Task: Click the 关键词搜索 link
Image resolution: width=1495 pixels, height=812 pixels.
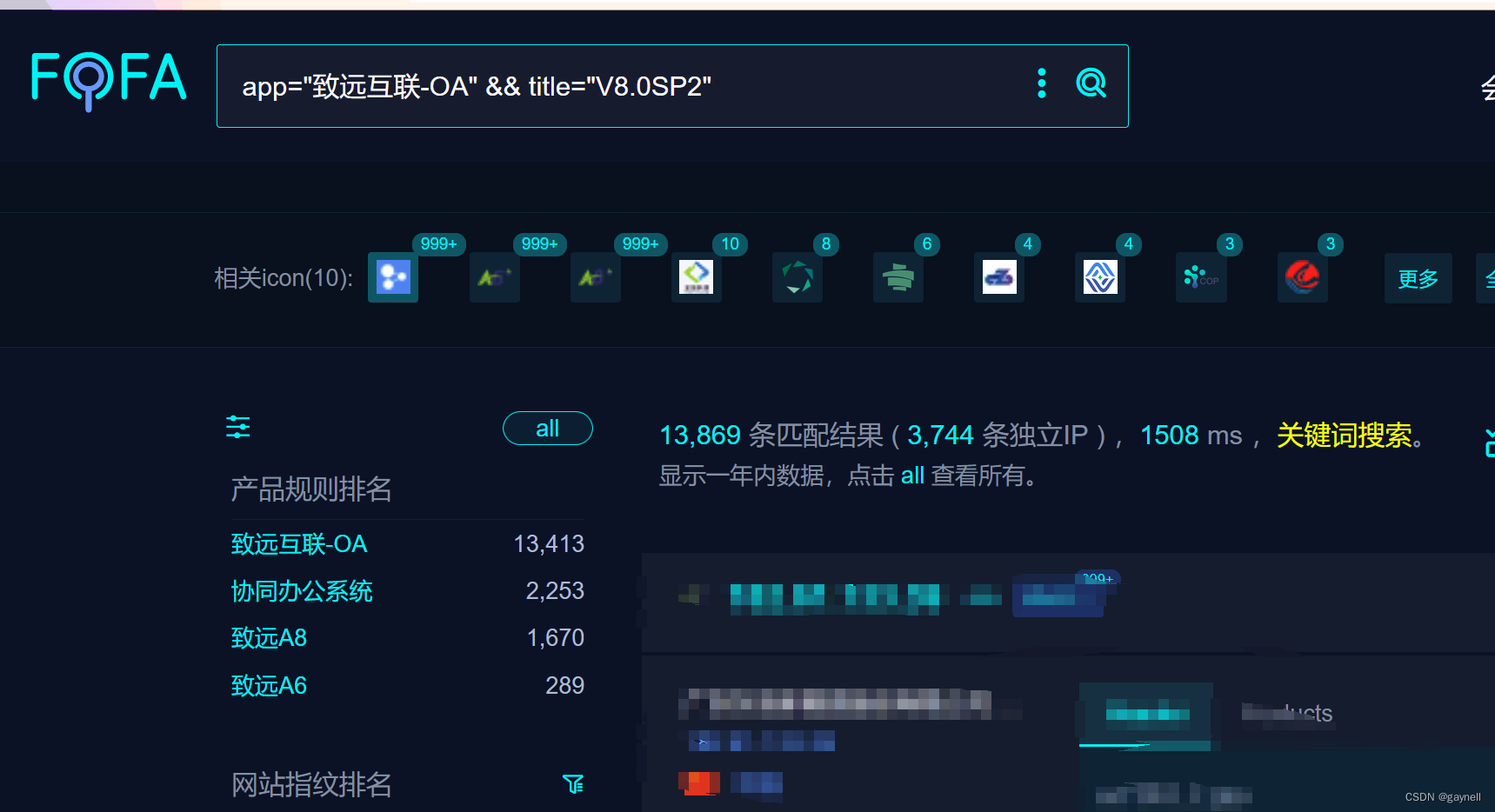Action: pyautogui.click(x=1345, y=435)
